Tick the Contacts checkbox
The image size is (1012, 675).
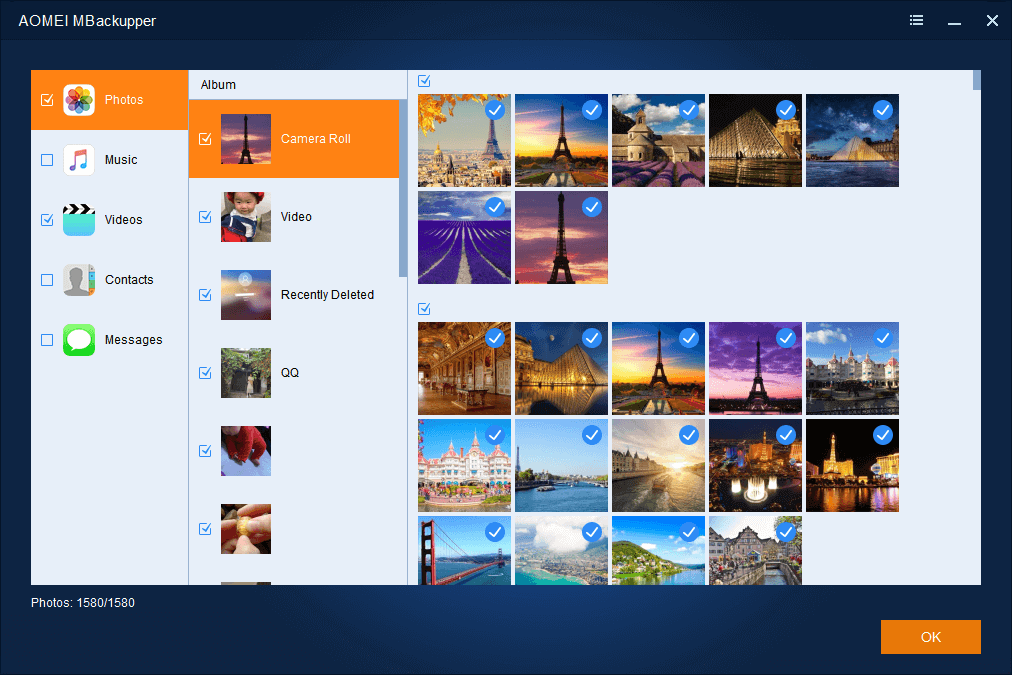tap(47, 280)
